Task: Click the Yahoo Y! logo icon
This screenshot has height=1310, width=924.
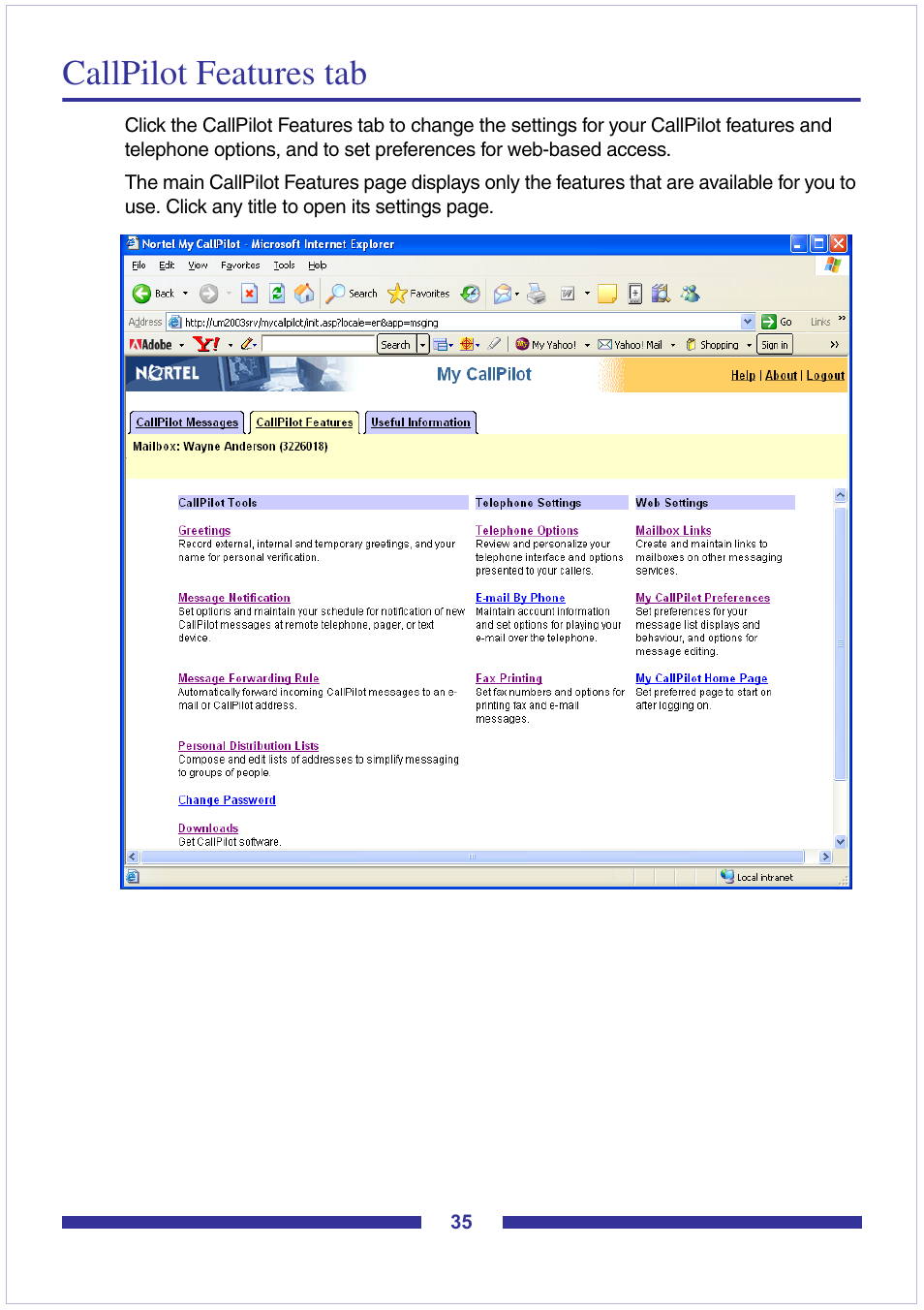Action: click(206, 344)
